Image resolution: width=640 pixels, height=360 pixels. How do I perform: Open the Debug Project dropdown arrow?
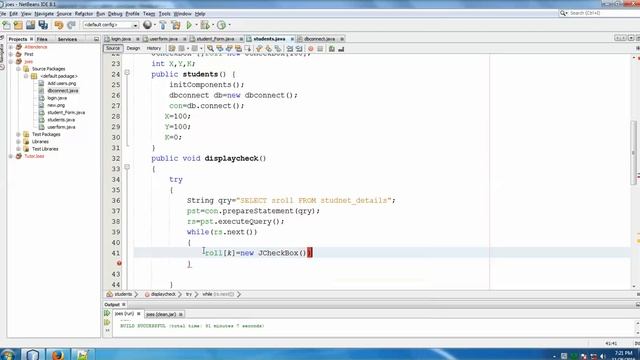click(x=213, y=25)
